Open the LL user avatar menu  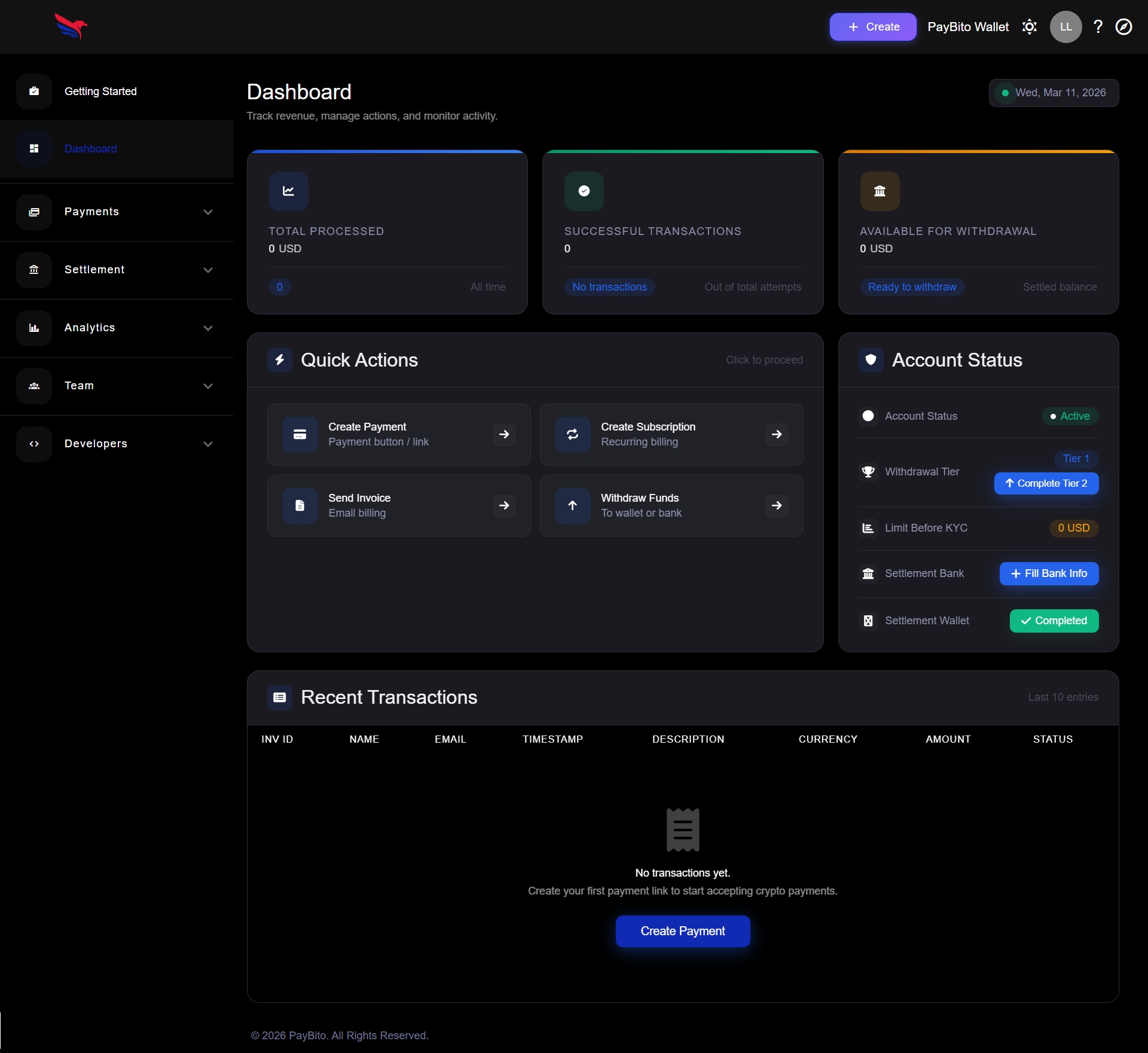(x=1065, y=27)
